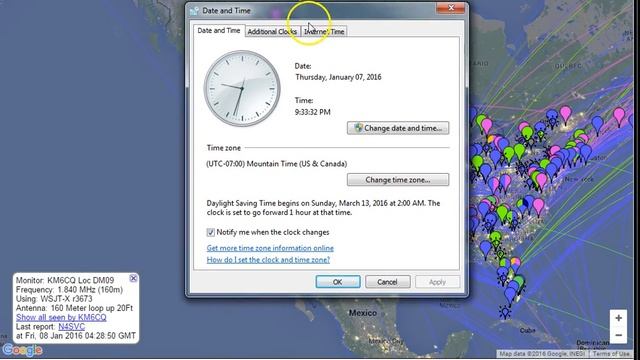
Task: Click 'Monitor: KM6CQ Loc DM09' text
Action: tap(65, 280)
